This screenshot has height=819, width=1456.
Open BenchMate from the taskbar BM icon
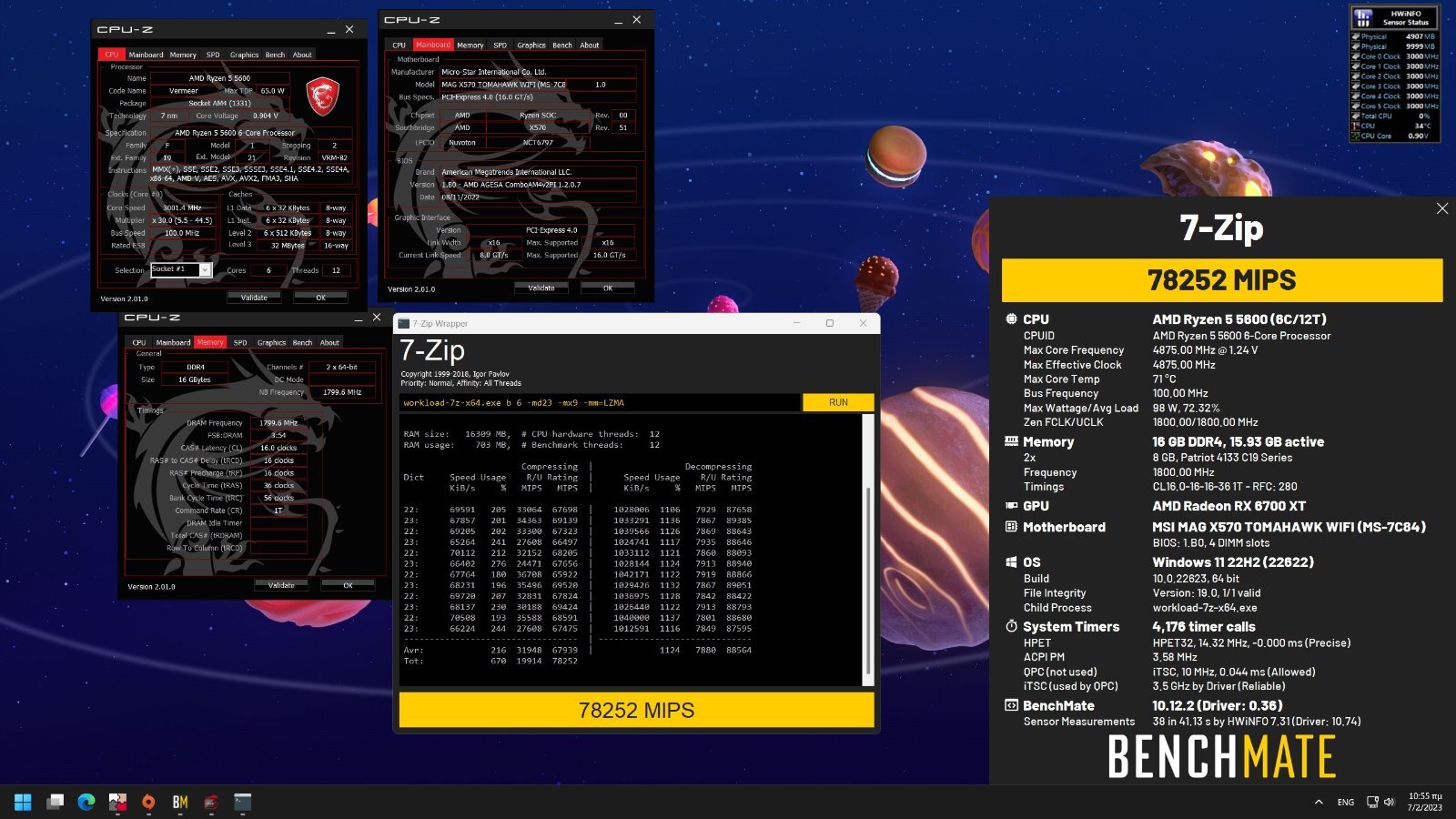point(180,802)
